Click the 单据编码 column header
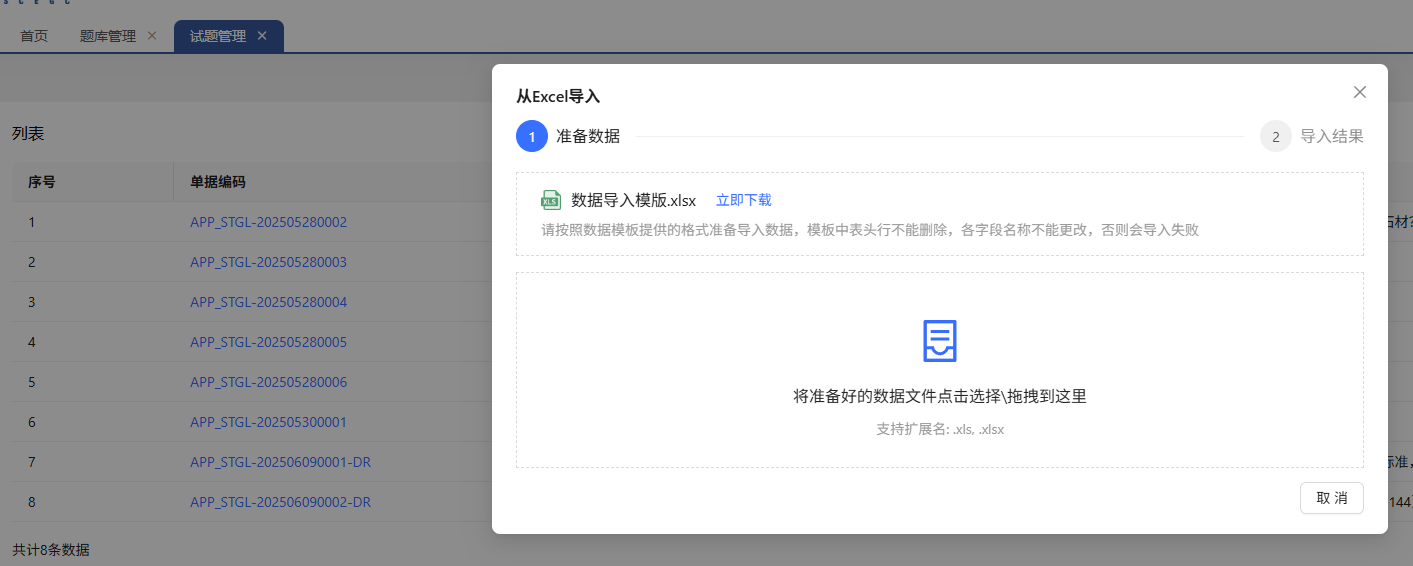The image size is (1413, 566). [x=218, y=182]
